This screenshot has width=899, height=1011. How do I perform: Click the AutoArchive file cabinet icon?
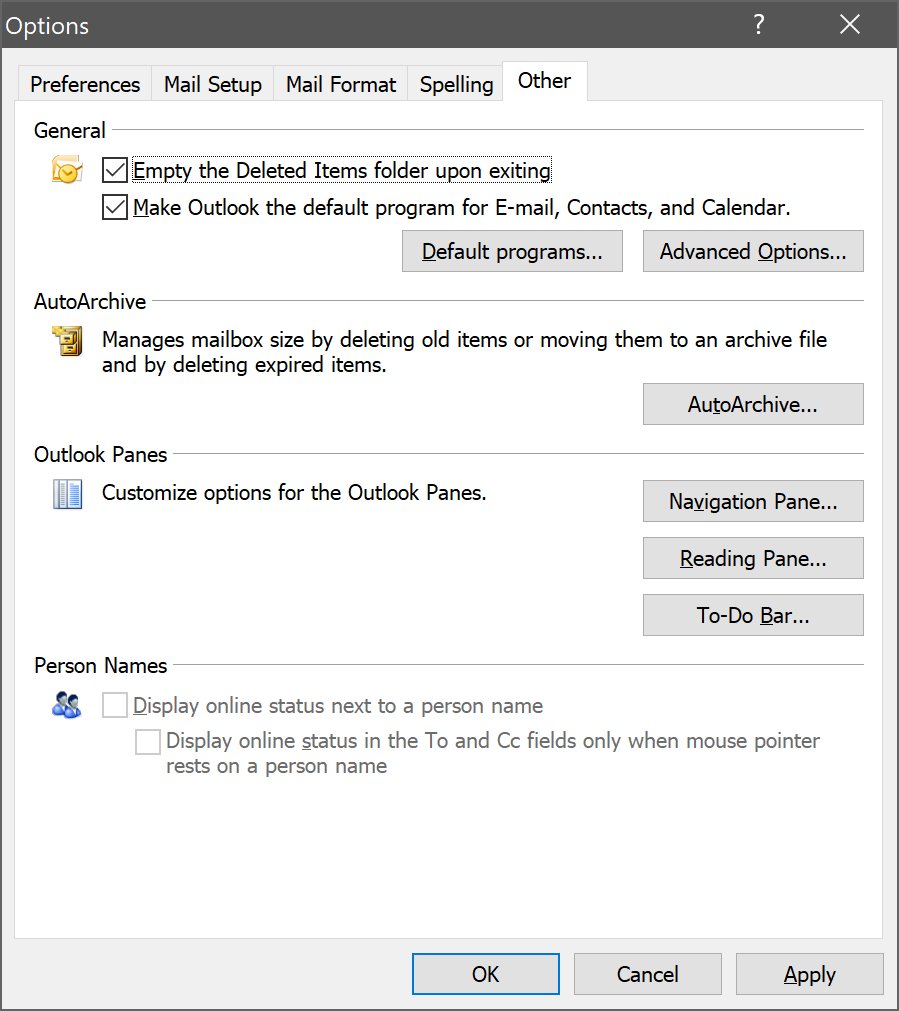coord(67,341)
